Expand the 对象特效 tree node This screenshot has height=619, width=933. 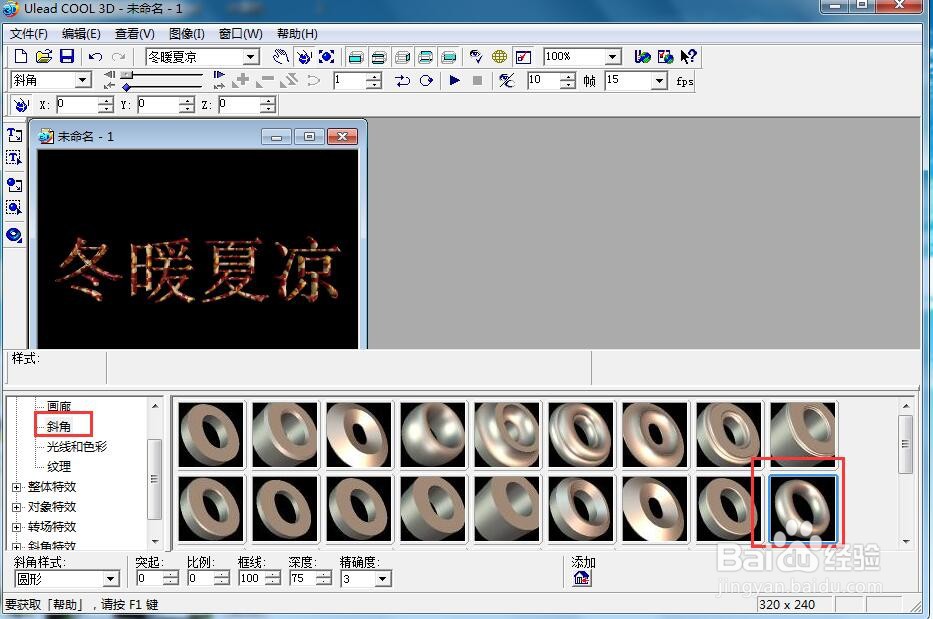click(x=17, y=508)
